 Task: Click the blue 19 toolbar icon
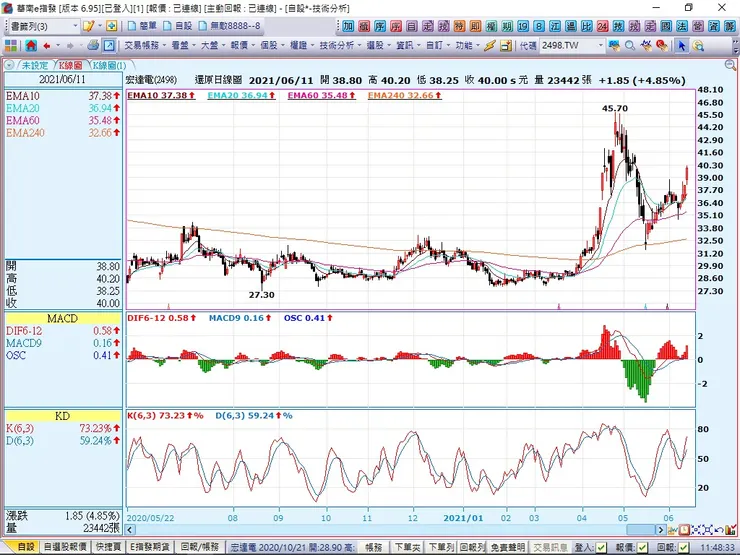click(x=523, y=26)
